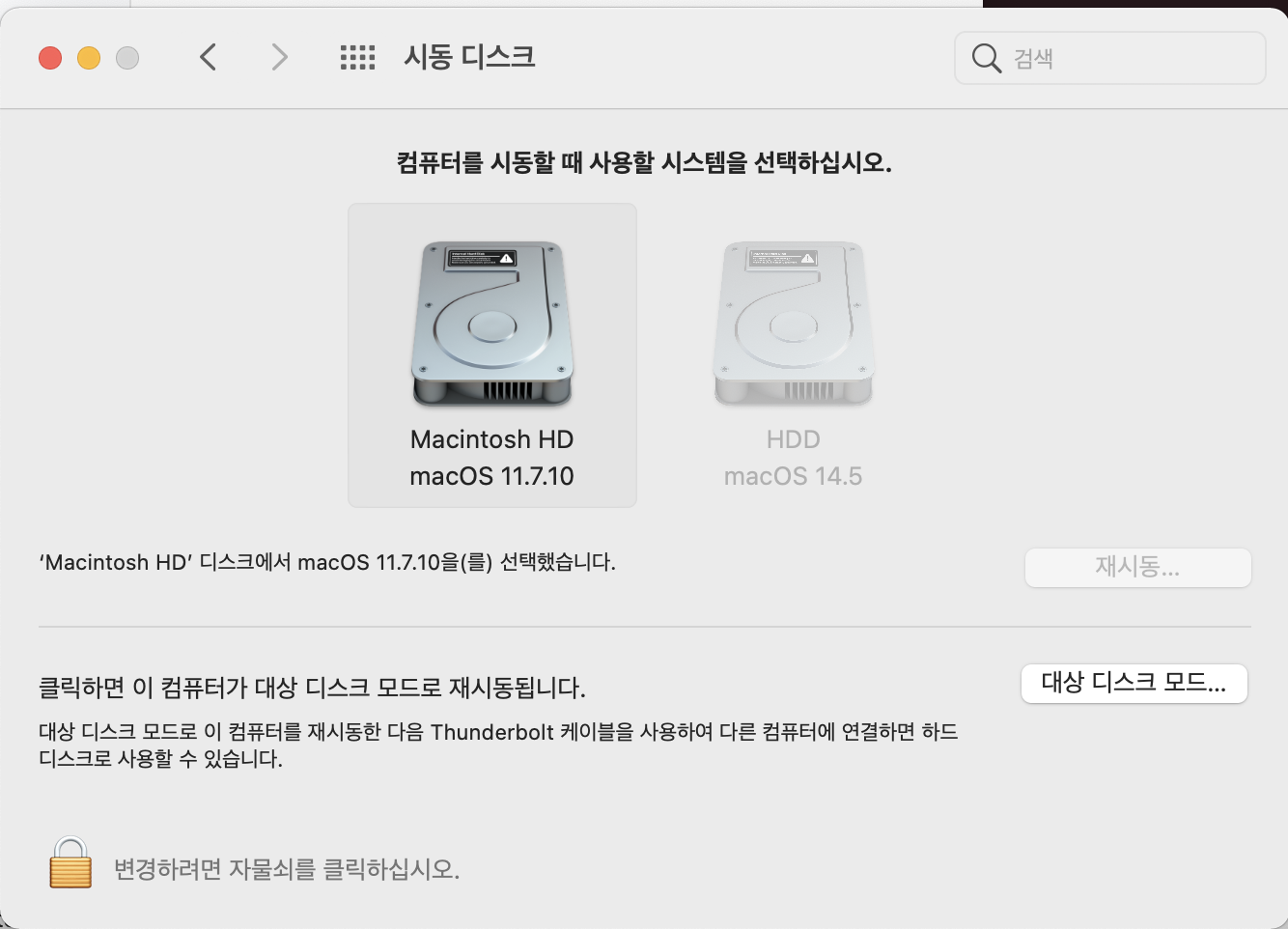Select the Macintosh HD drive icon
The image size is (1288, 929).
[x=492, y=324]
